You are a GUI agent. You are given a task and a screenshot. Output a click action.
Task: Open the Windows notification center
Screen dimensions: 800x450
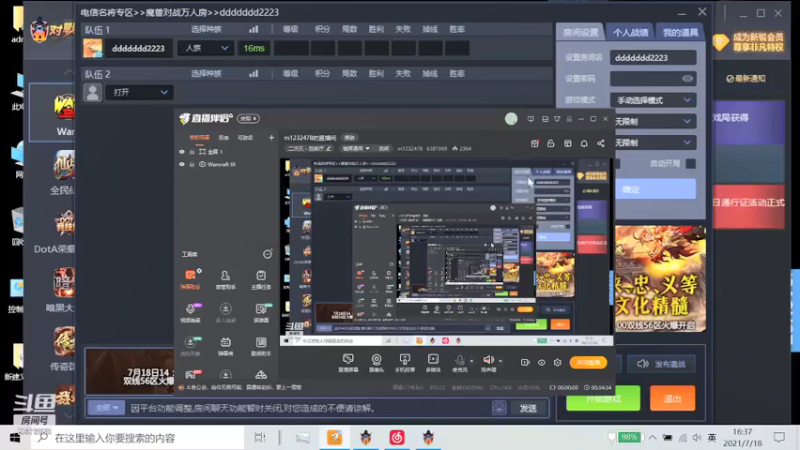[x=779, y=437]
